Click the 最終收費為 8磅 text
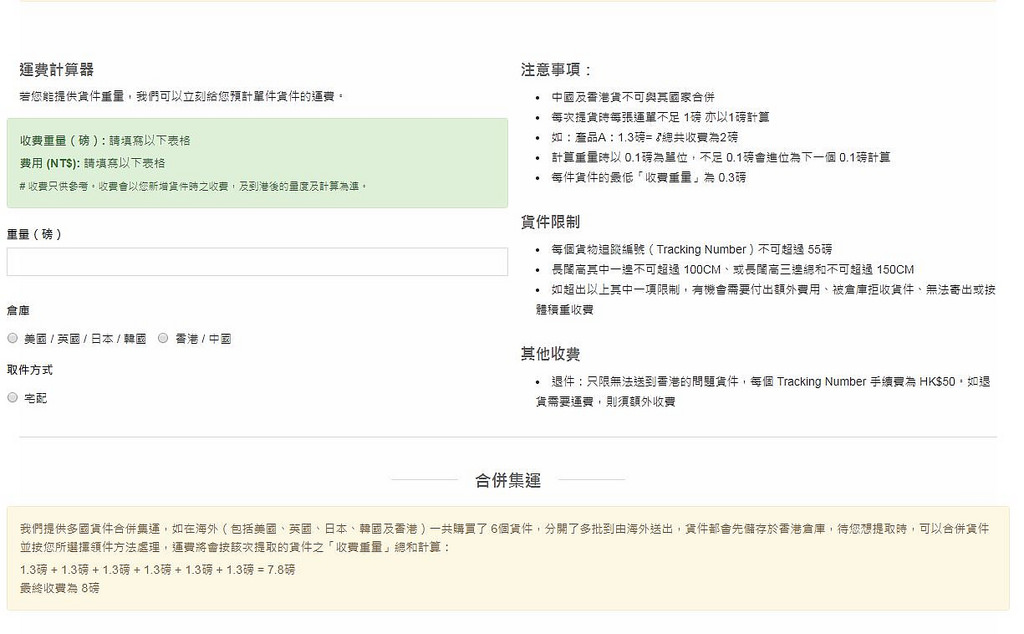The image size is (1024, 634). [59, 588]
